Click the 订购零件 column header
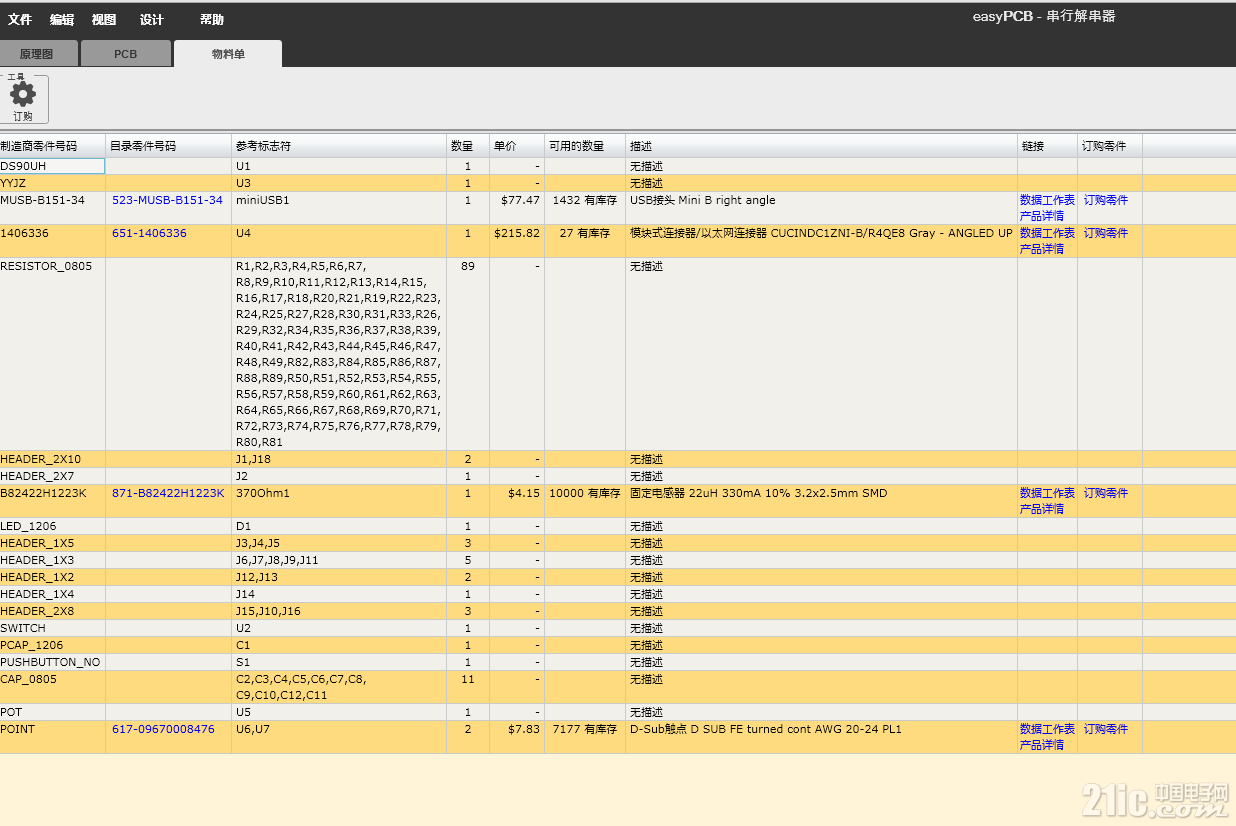1236x826 pixels. tap(1110, 146)
